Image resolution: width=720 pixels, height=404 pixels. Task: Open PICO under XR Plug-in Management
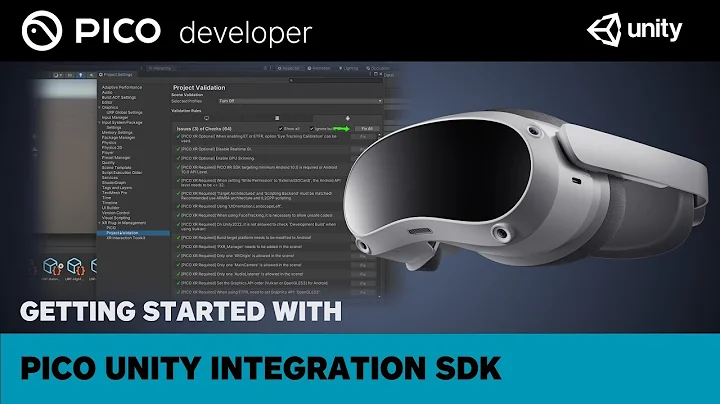coord(111,228)
